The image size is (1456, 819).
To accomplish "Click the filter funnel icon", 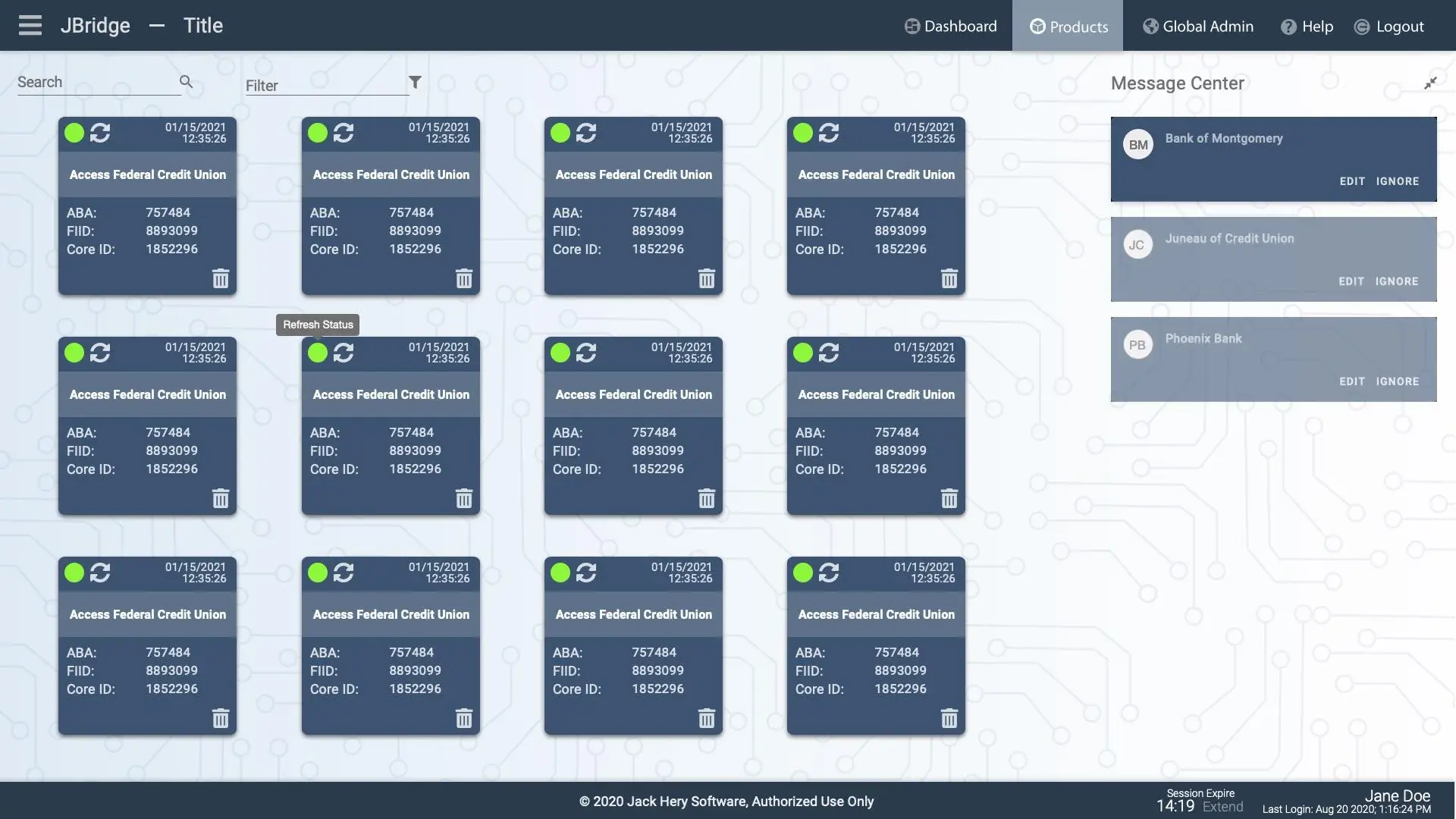I will click(x=415, y=82).
